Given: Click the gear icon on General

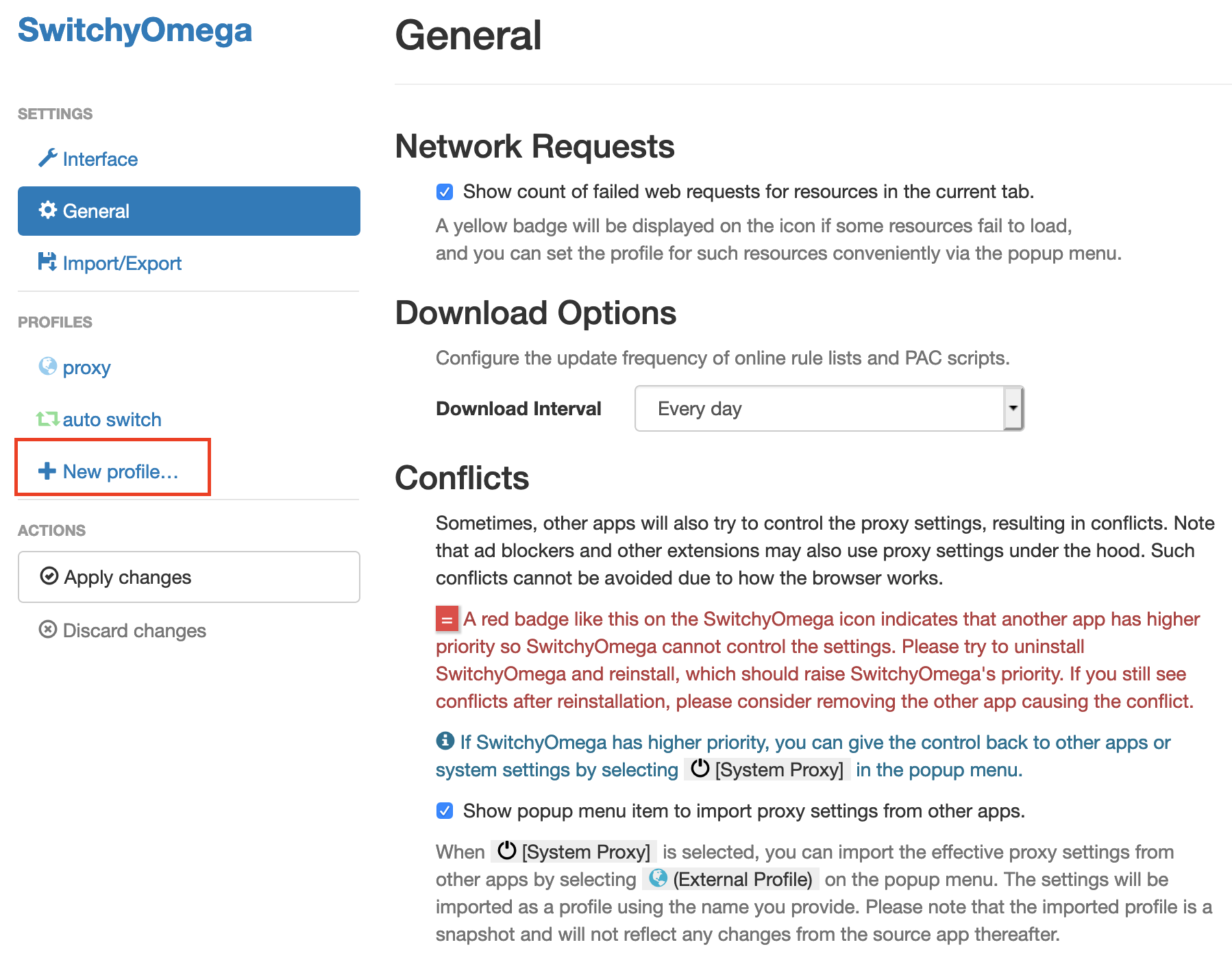Looking at the screenshot, I should [47, 210].
